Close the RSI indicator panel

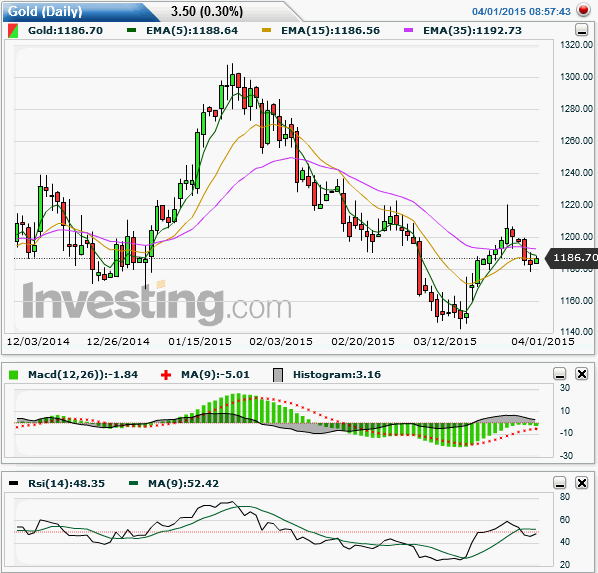(x=582, y=483)
